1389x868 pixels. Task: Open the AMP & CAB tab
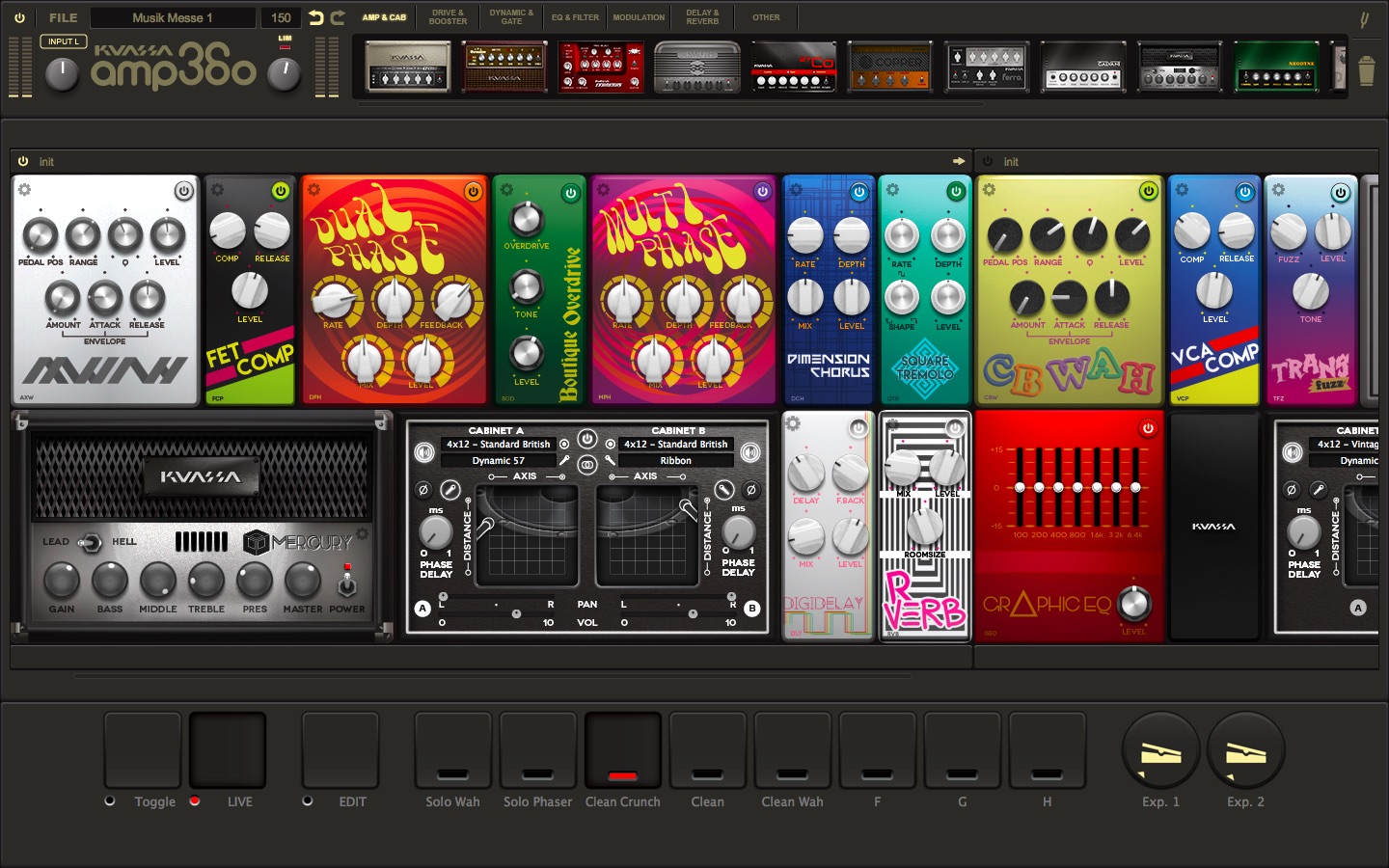coord(384,17)
